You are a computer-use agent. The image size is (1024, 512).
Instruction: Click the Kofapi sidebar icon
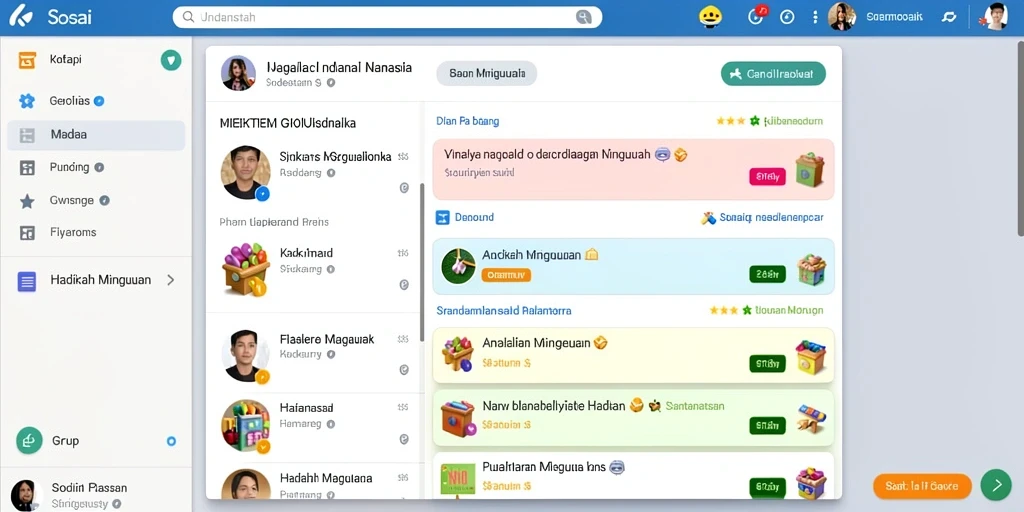pos(27,60)
